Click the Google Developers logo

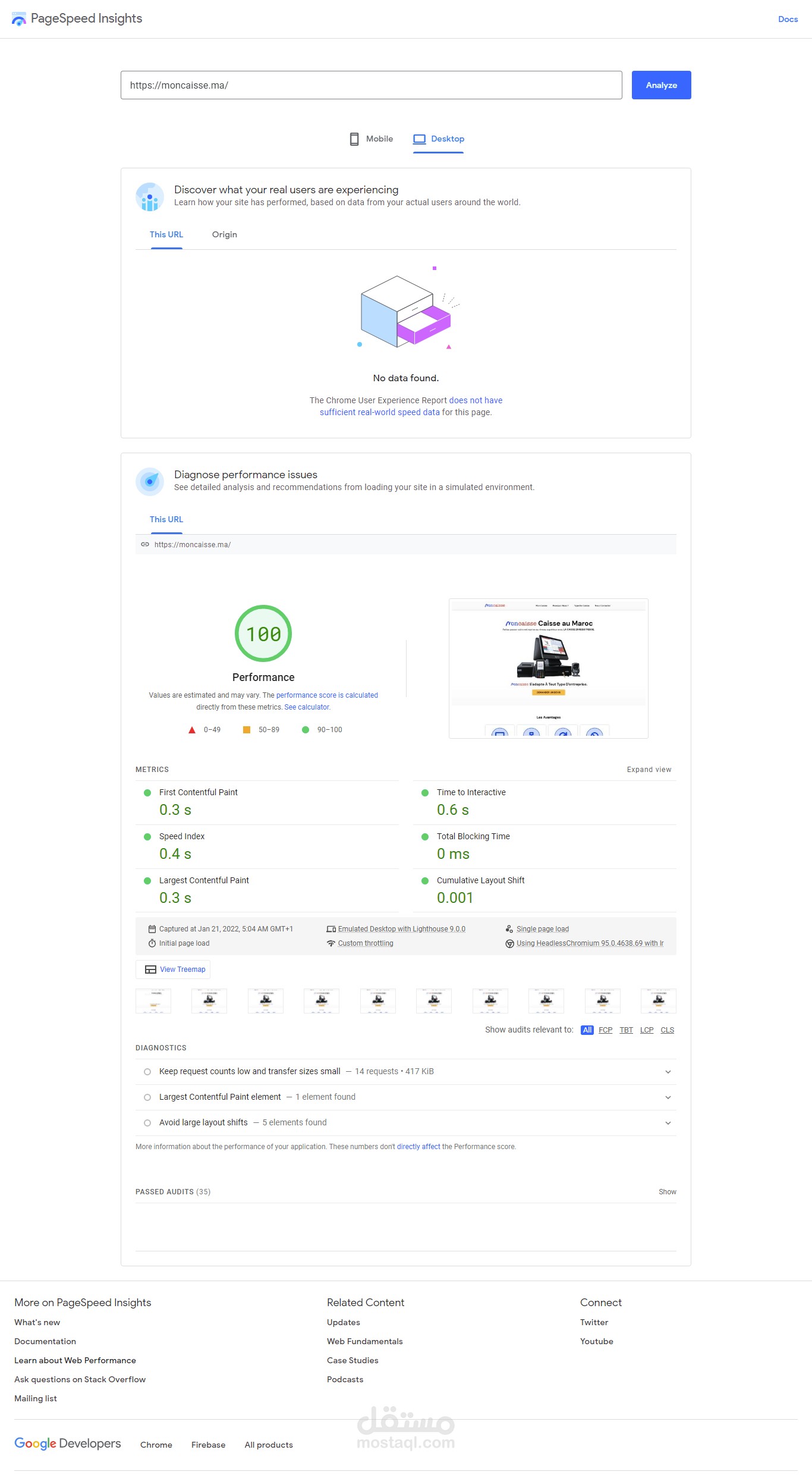pyautogui.click(x=68, y=1443)
